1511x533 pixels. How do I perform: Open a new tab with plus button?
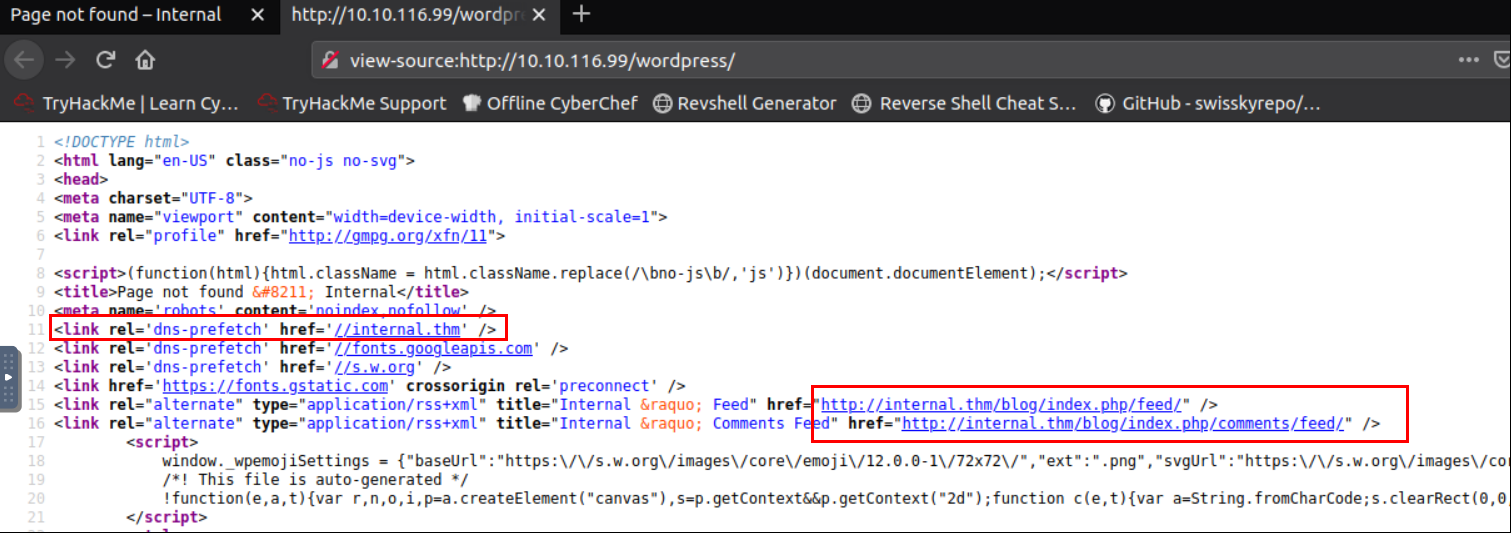(x=581, y=14)
